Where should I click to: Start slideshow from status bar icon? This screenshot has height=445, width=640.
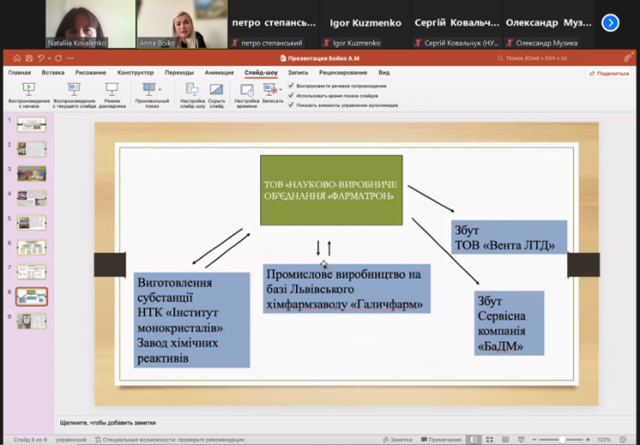tap(521, 440)
